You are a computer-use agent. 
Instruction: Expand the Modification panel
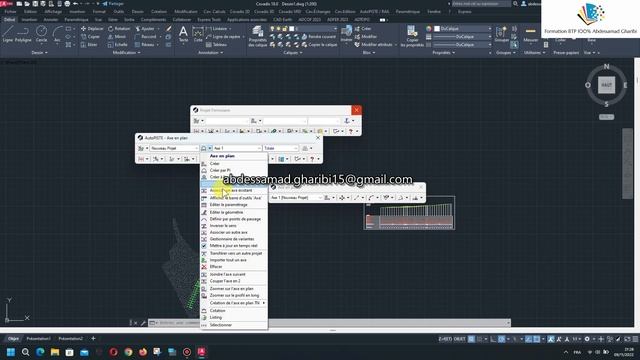tap(127, 53)
